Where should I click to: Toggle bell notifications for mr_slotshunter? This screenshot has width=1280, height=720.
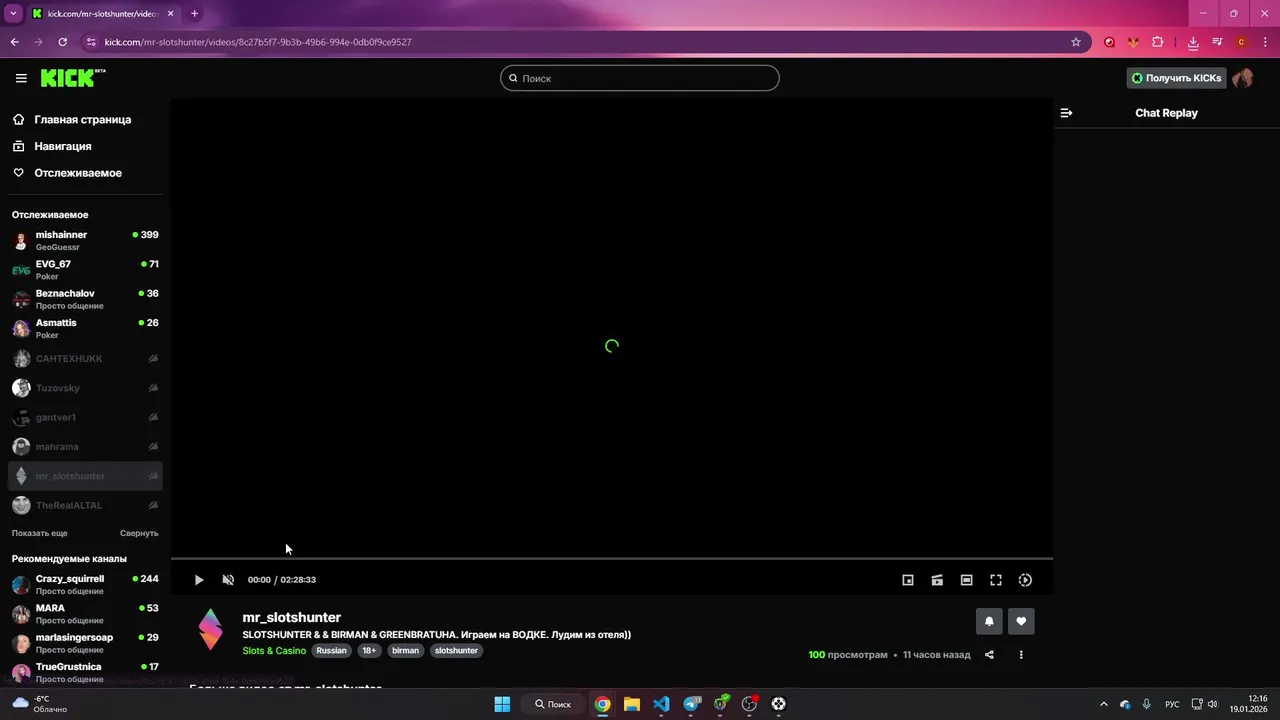(989, 621)
